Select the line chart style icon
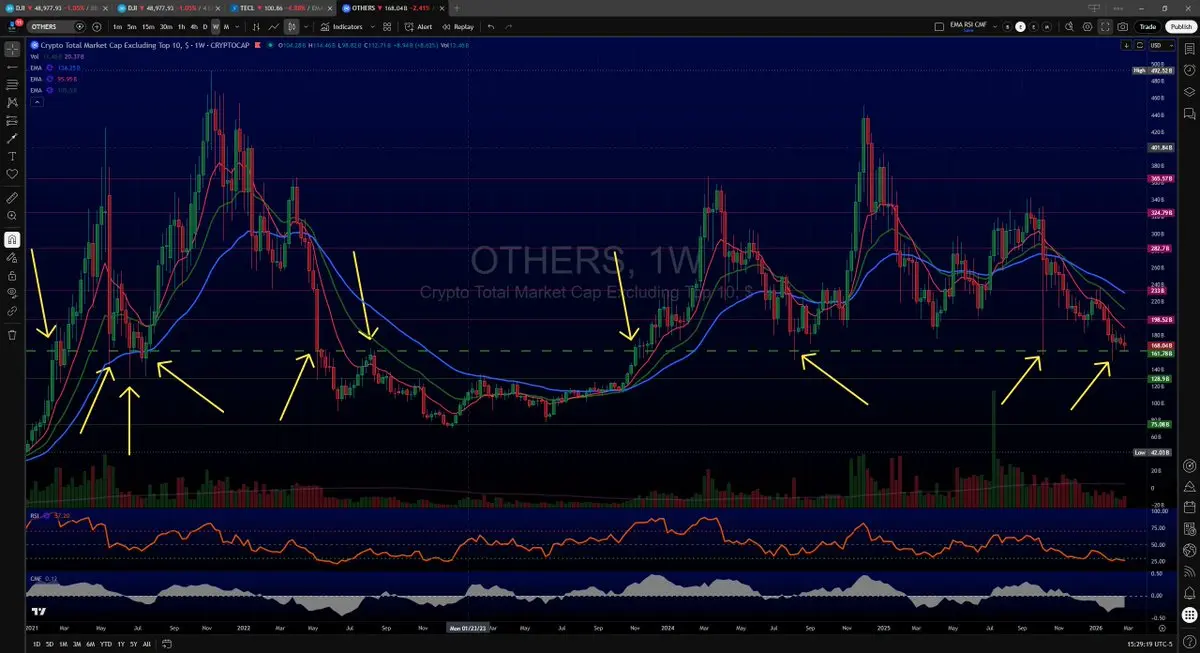1200x653 pixels. [x=273, y=27]
